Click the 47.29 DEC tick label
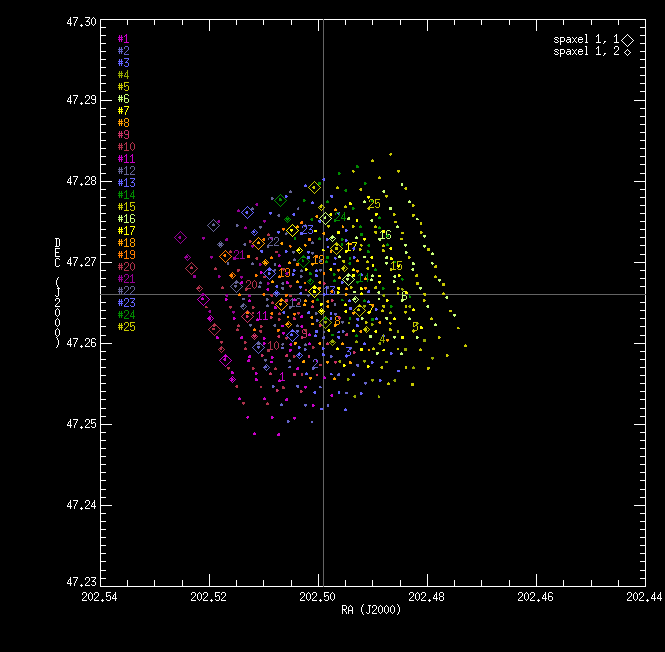The image size is (665, 652). pyautogui.click(x=81, y=100)
